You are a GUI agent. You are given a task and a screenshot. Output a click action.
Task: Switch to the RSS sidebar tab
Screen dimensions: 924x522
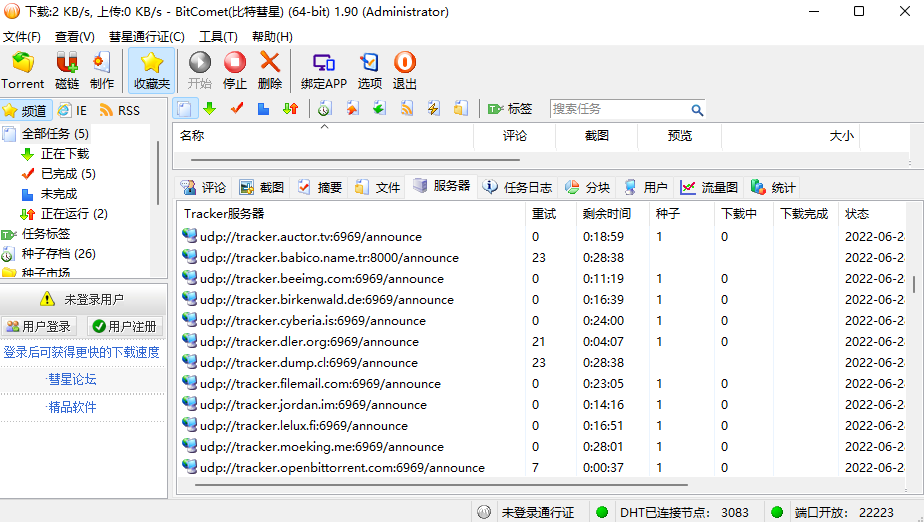coord(120,110)
